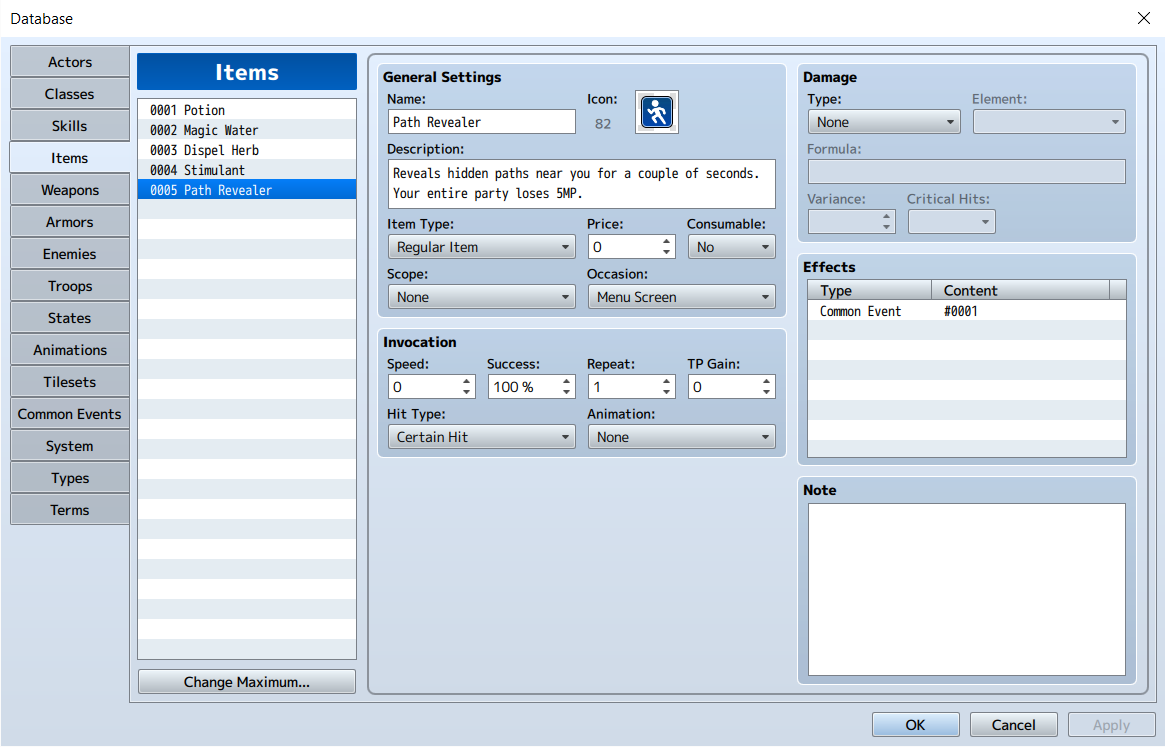Screen dimensions: 1165x747
Task: Open the Damage Type dropdown
Action: pyautogui.click(x=884, y=122)
